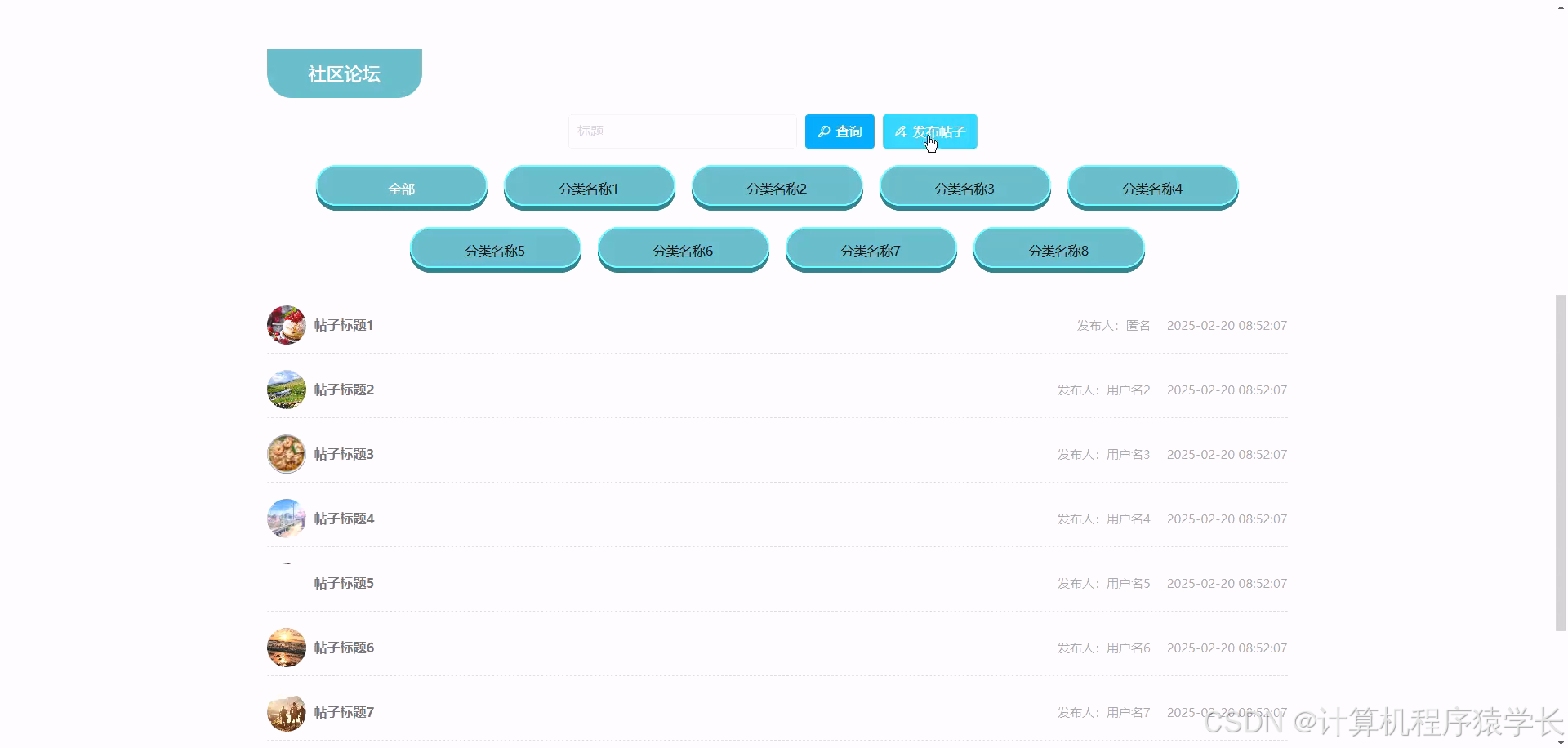The height and width of the screenshot is (748, 1568).
Task: Click the avatar of 帖子标题3
Action: click(287, 454)
